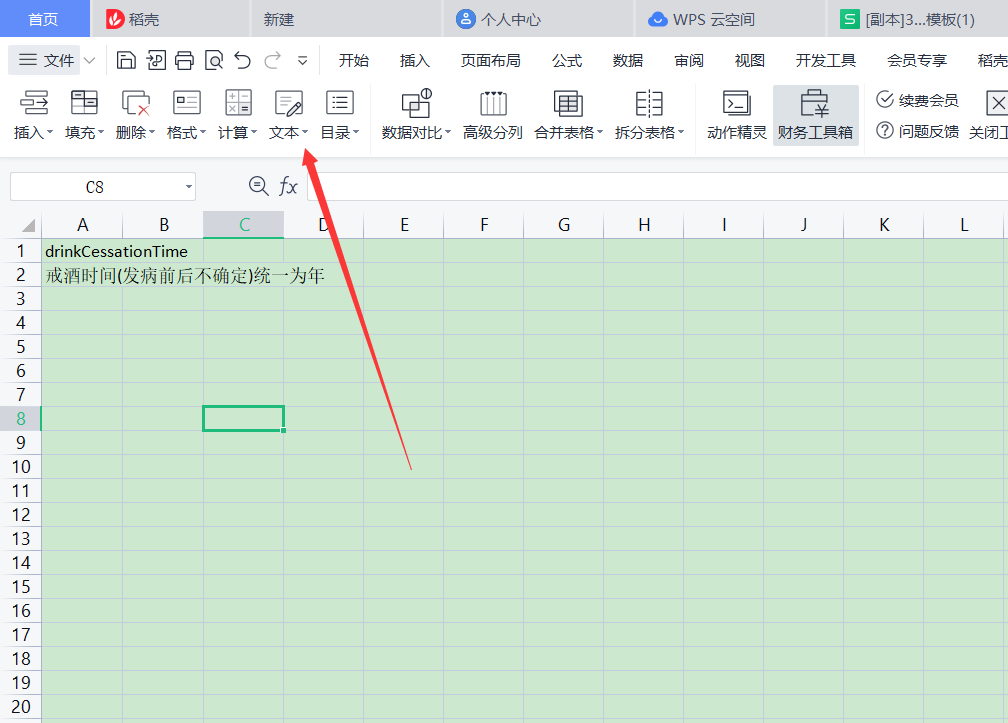Switch to the 数据 ribbon tab
The width and height of the screenshot is (1008, 723).
(627, 60)
